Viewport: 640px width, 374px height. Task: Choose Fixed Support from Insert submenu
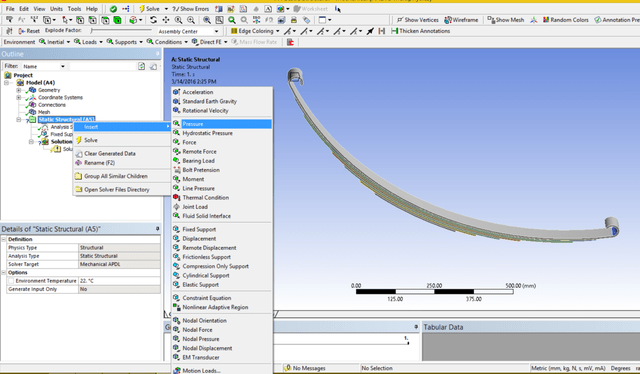click(222, 229)
